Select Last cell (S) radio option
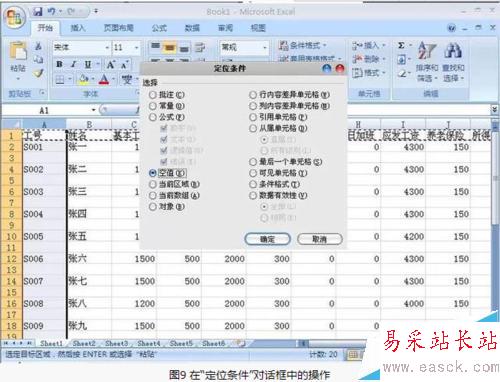 [x=253, y=162]
